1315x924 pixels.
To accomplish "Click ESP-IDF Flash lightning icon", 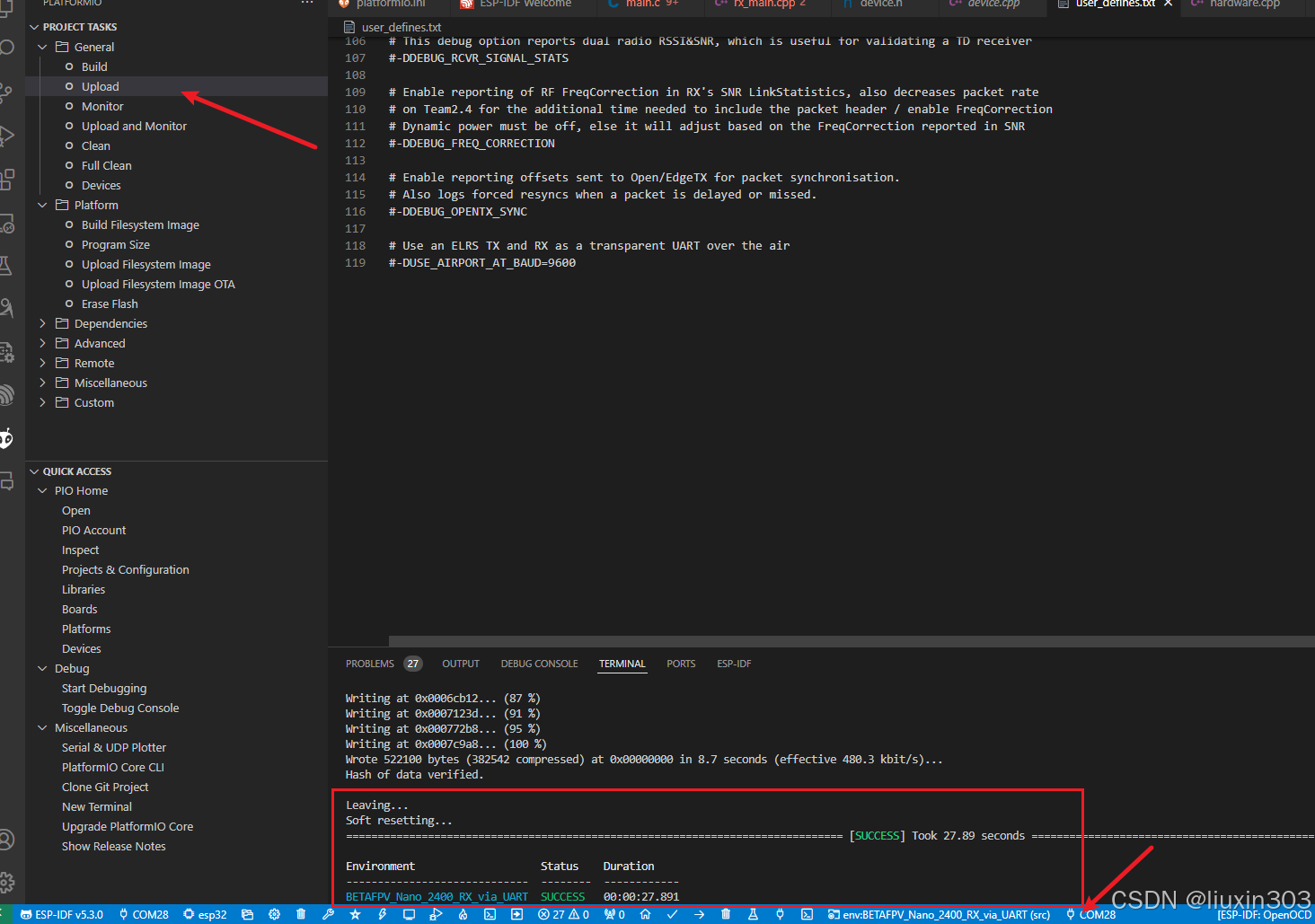I will click(382, 914).
